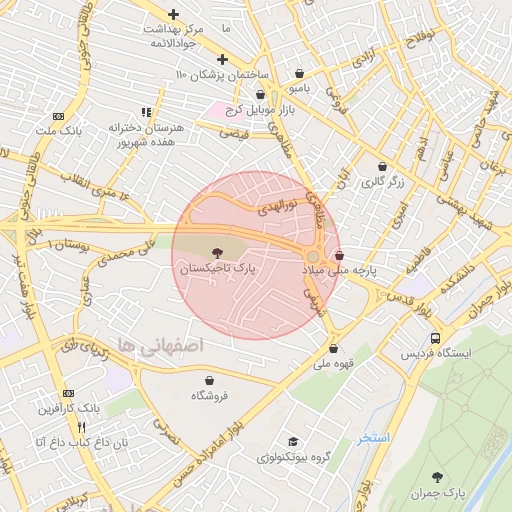Click the Javad-ol-Aemeh health center cross icon
512x512 pixels.
pyautogui.click(x=173, y=14)
